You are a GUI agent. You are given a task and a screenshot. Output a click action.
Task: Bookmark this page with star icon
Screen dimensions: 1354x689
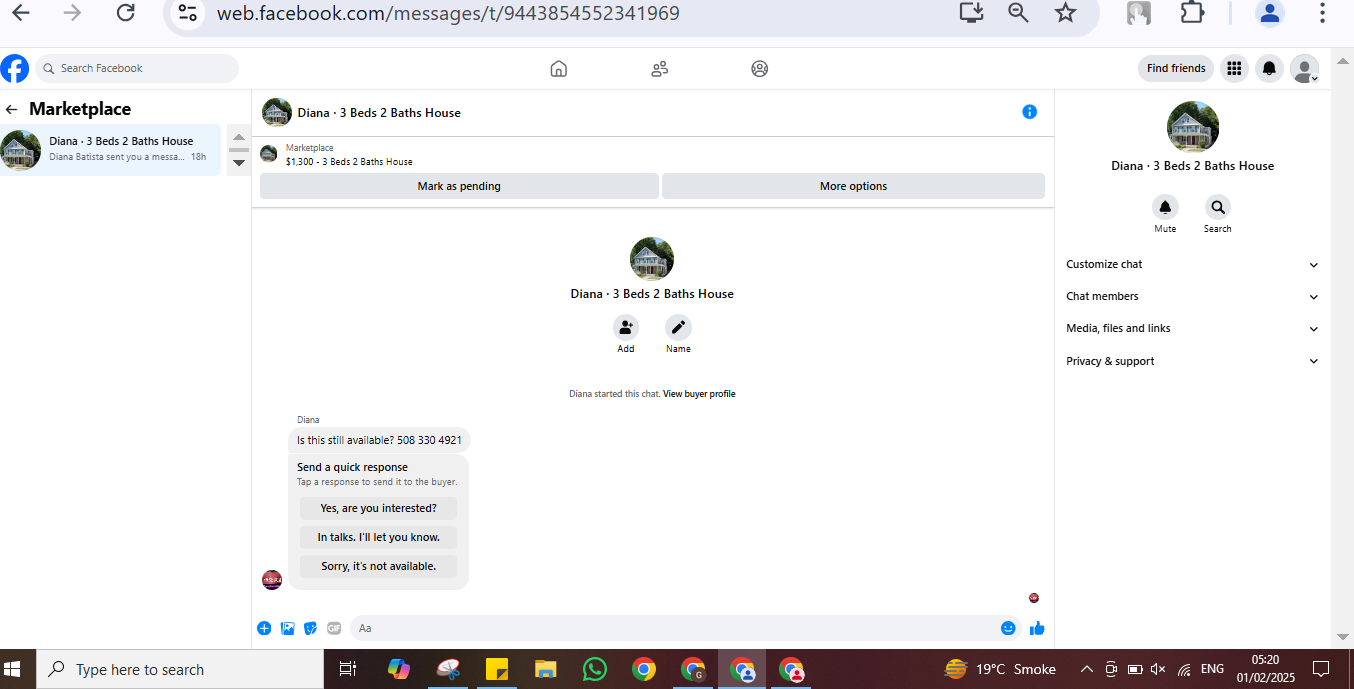coord(1066,13)
